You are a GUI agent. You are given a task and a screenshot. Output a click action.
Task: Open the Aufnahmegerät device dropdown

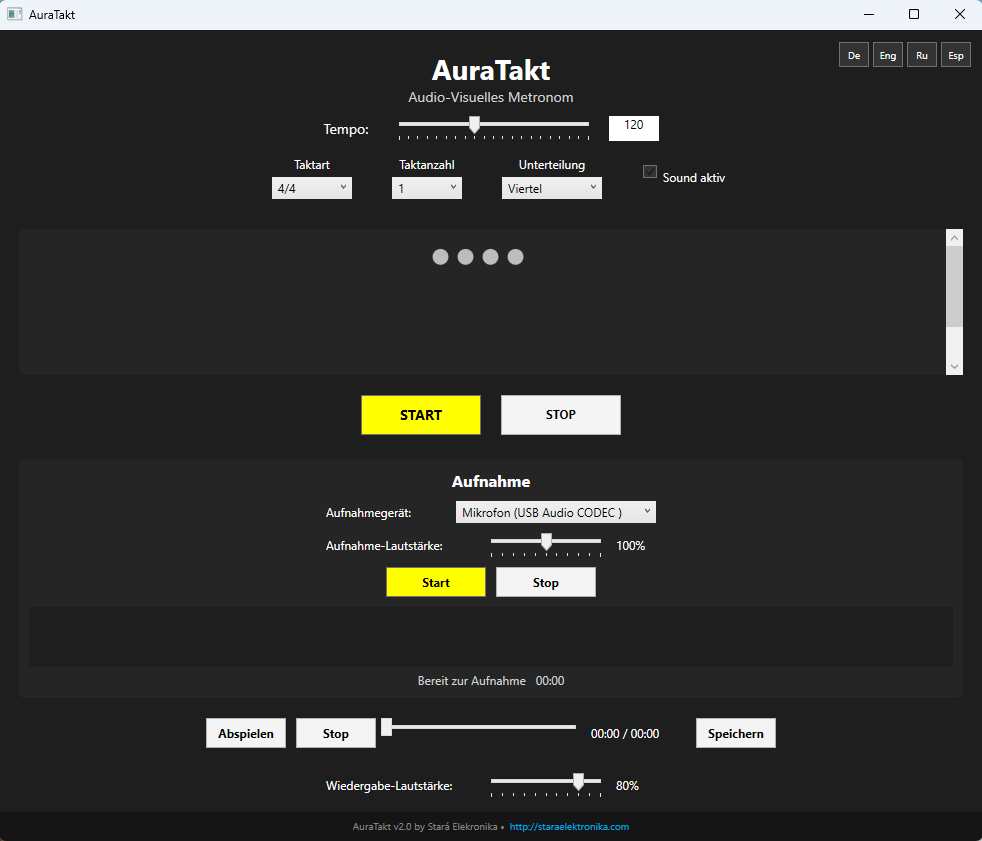(x=556, y=512)
